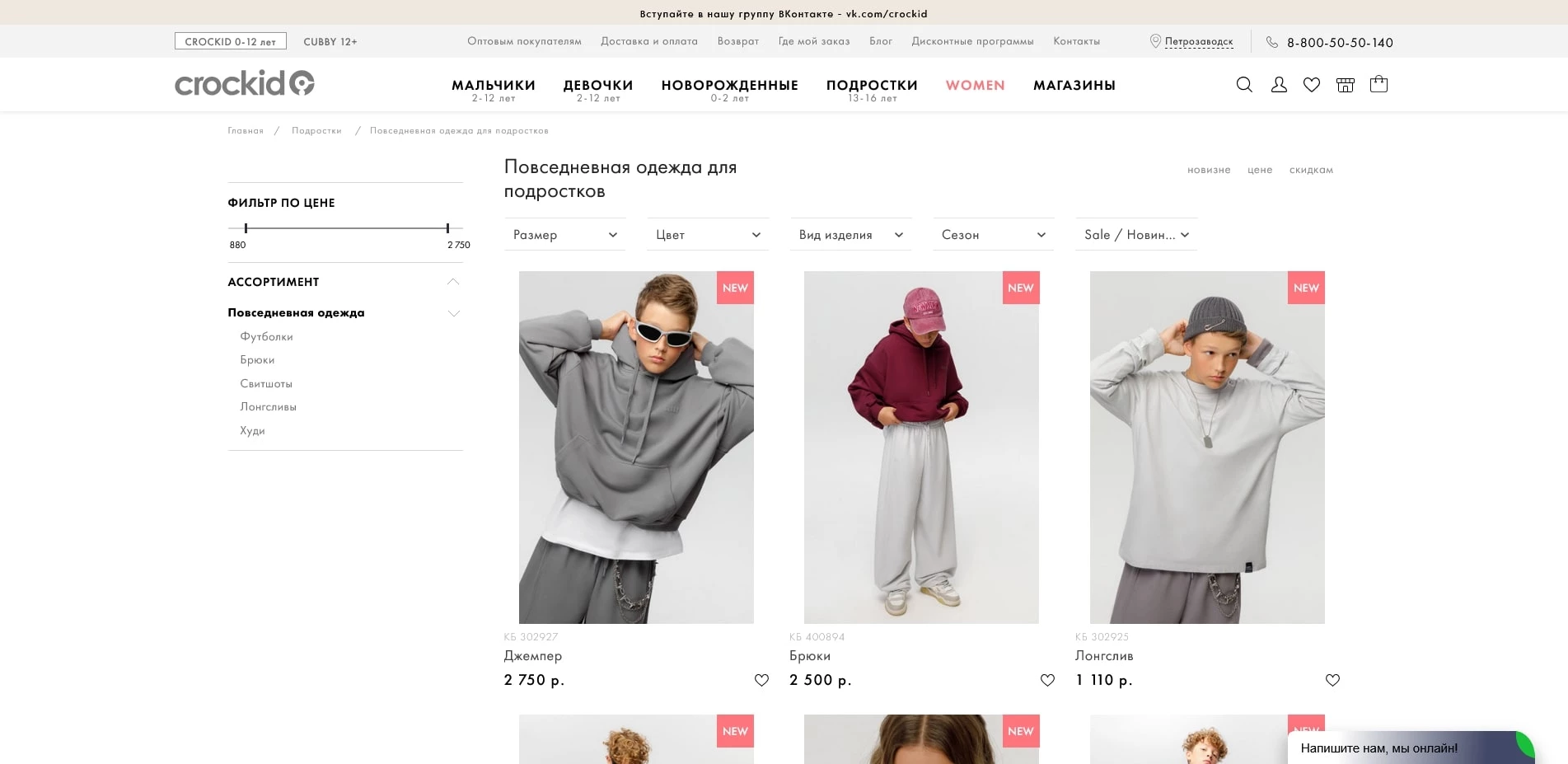Open the Цвет filter dropdown
1568x764 pixels.
[x=708, y=235]
